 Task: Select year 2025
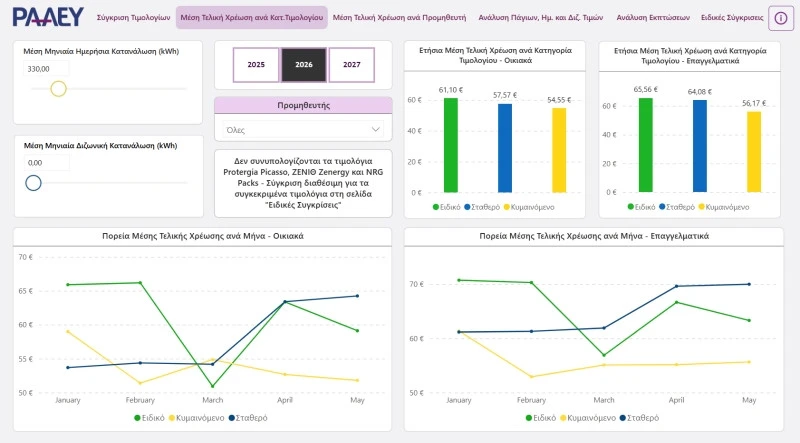pos(256,65)
